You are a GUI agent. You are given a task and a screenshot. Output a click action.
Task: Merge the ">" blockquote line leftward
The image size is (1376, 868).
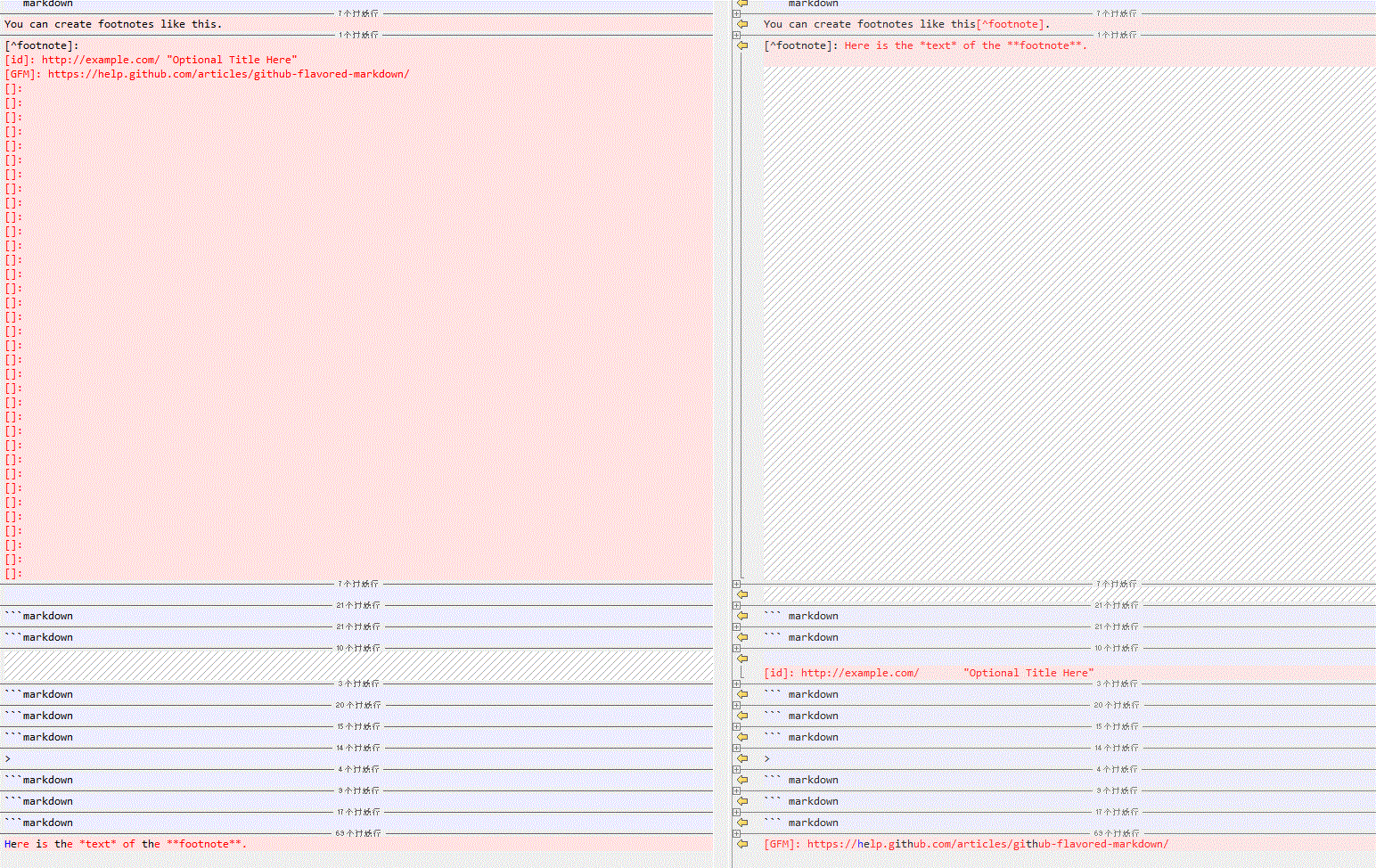(742, 758)
